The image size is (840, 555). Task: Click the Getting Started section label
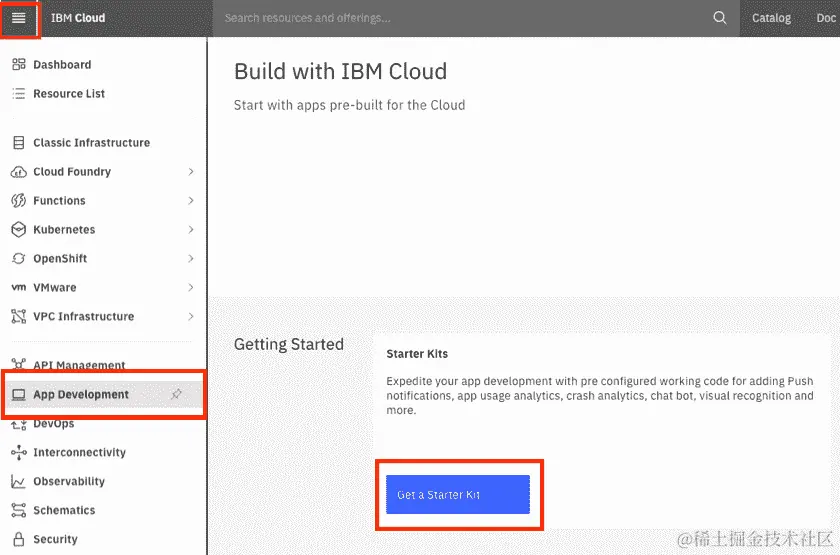click(289, 344)
